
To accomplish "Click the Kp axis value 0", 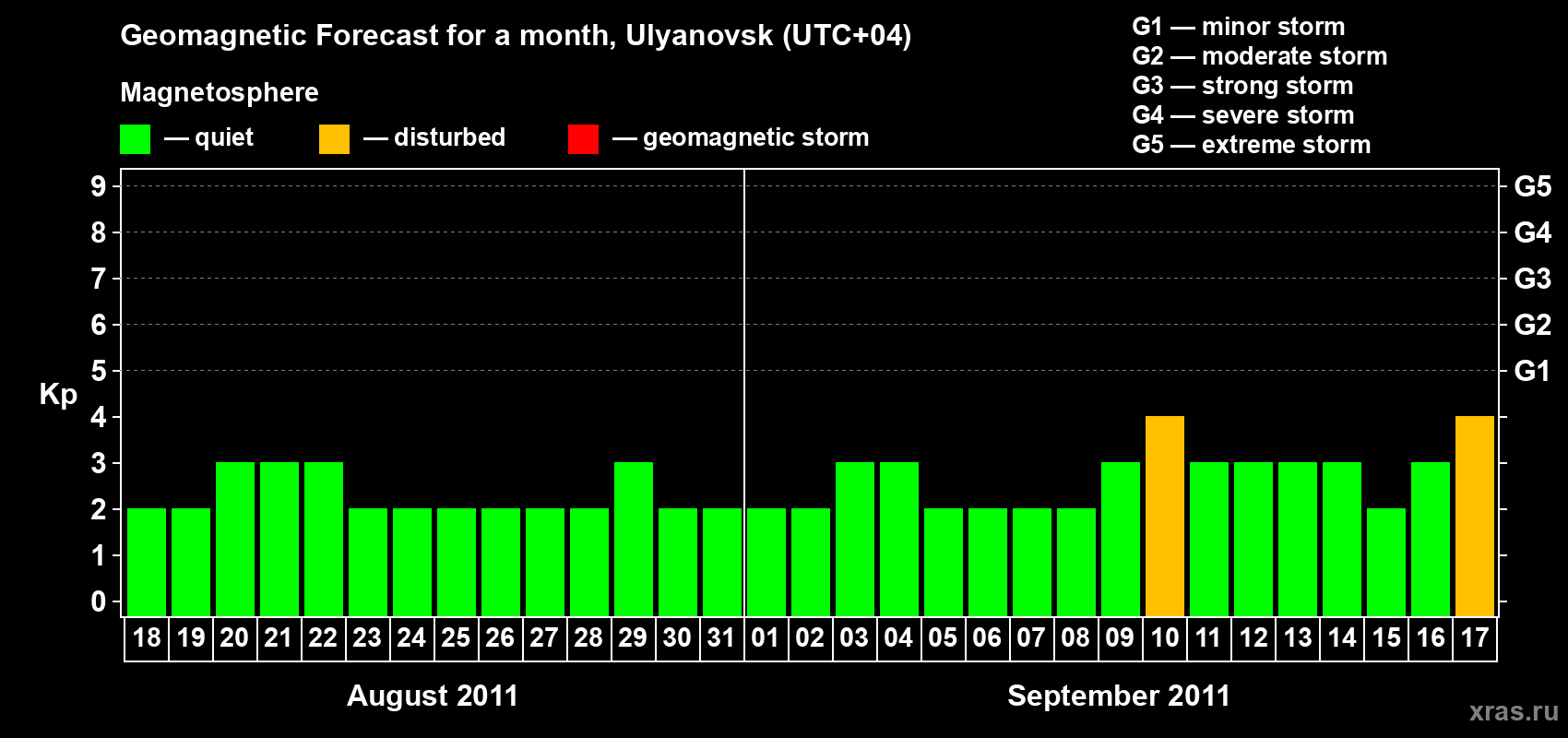I will tap(99, 601).
